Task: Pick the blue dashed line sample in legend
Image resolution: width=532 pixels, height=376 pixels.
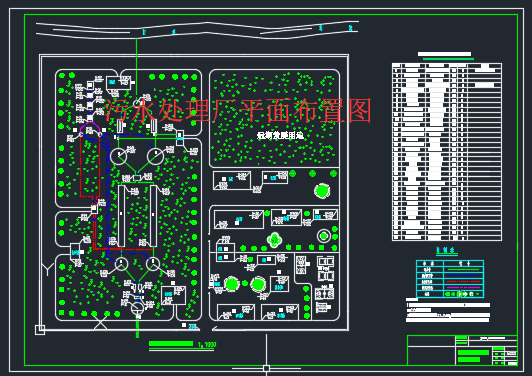Action: click(x=463, y=276)
